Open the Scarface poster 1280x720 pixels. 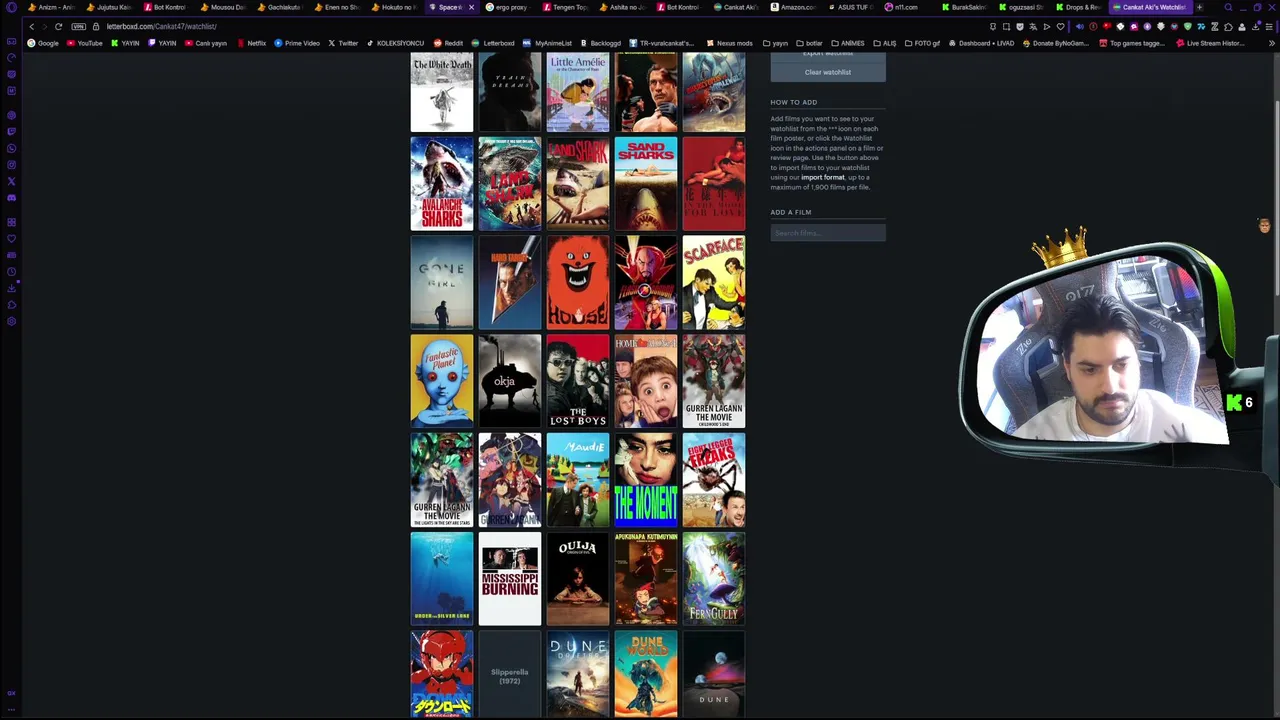[714, 282]
